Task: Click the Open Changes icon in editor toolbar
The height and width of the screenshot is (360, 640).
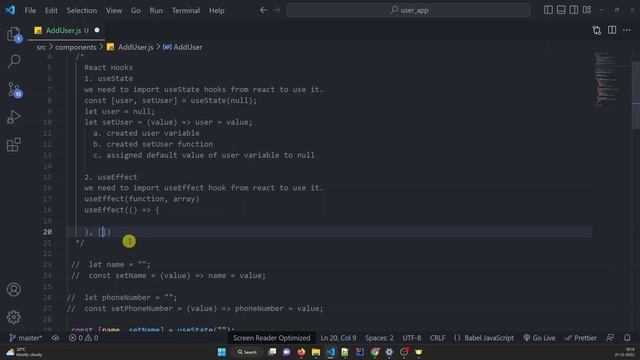Action: [x=597, y=30]
